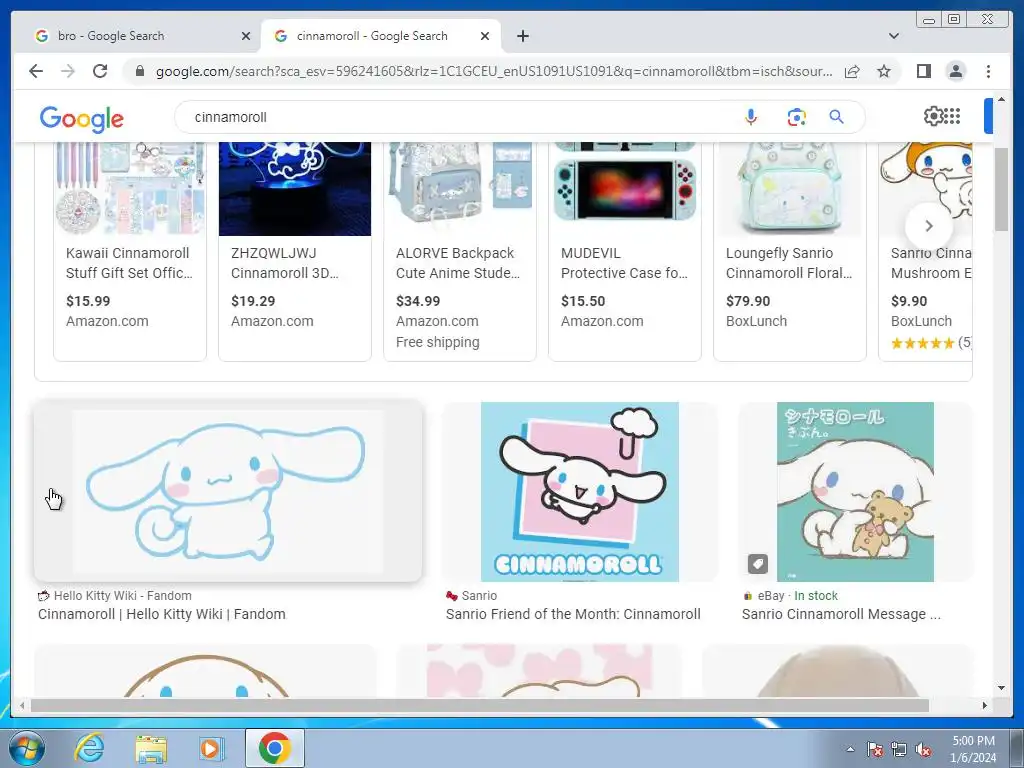
Task: Open MUDEVIL Protective Case listing
Action: click(x=624, y=263)
